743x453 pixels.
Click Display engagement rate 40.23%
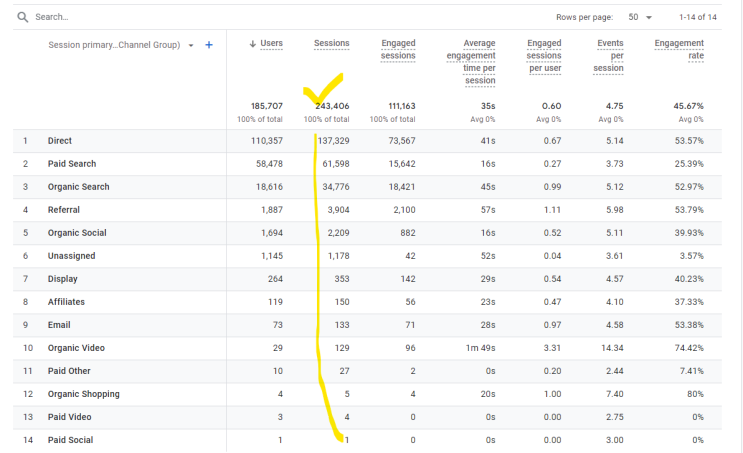(x=689, y=279)
